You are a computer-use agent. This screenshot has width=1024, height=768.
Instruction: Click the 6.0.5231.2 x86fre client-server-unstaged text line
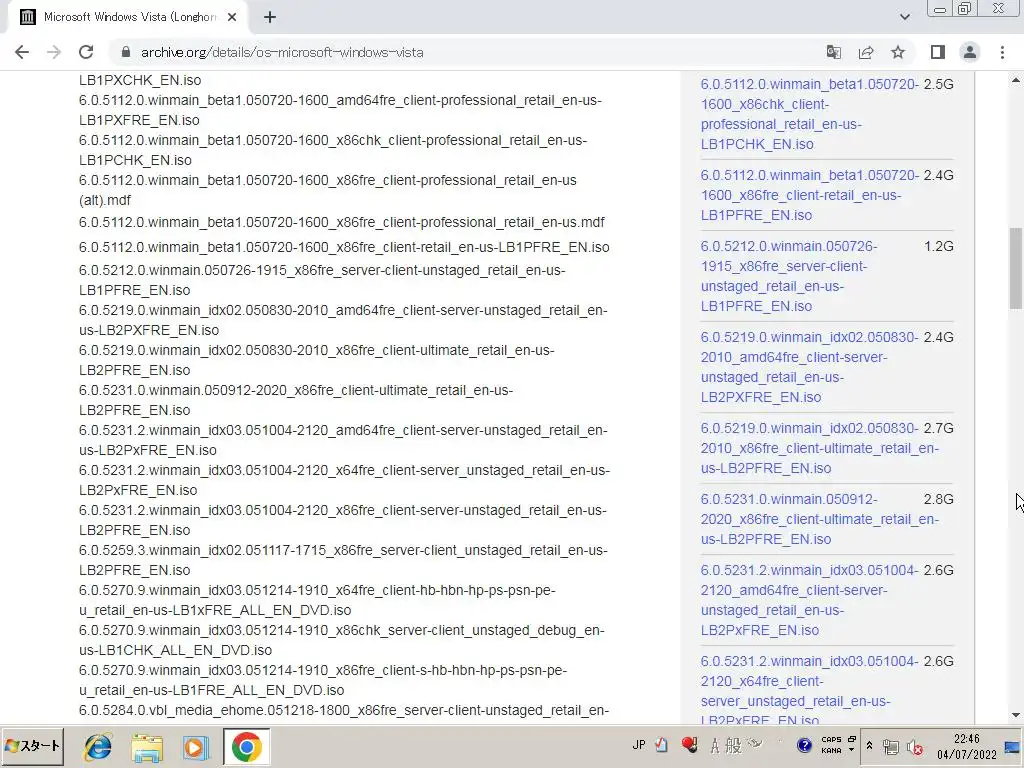pyautogui.click(x=343, y=520)
